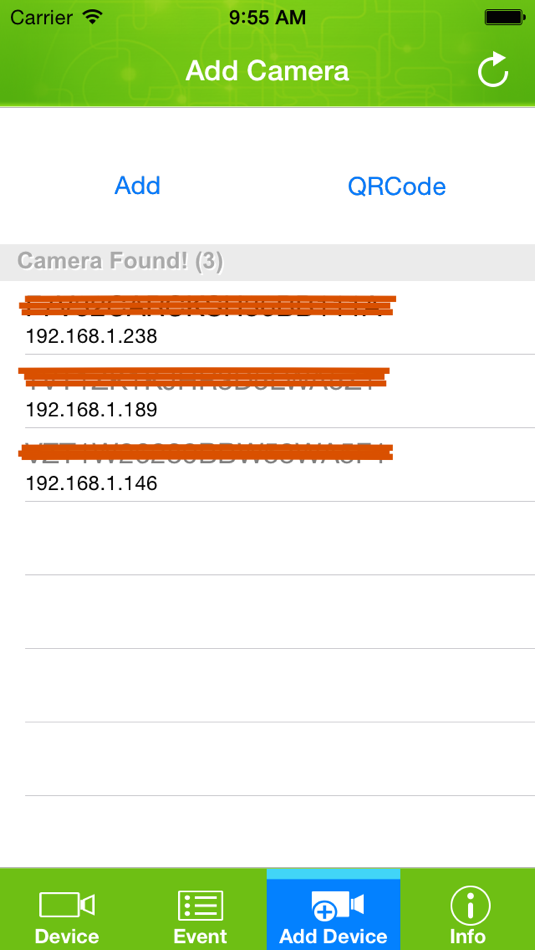Image resolution: width=535 pixels, height=950 pixels.
Task: Switch to the Event tab label
Action: 200,936
